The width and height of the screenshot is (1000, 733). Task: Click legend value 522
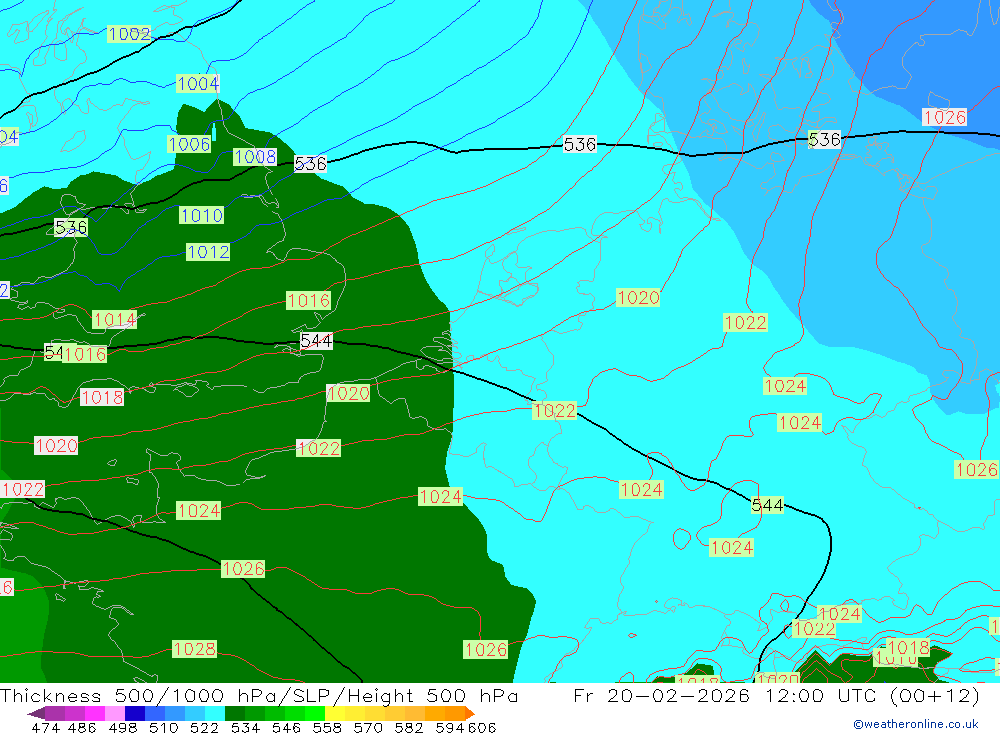coord(204,727)
